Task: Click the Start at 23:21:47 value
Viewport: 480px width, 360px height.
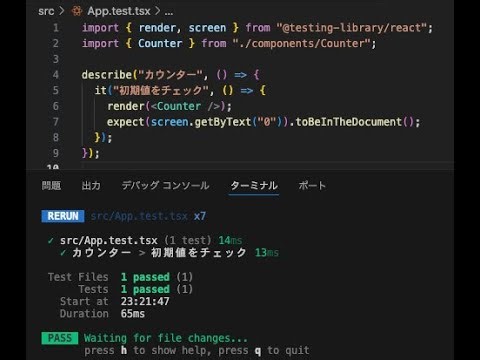Action: click(145, 301)
